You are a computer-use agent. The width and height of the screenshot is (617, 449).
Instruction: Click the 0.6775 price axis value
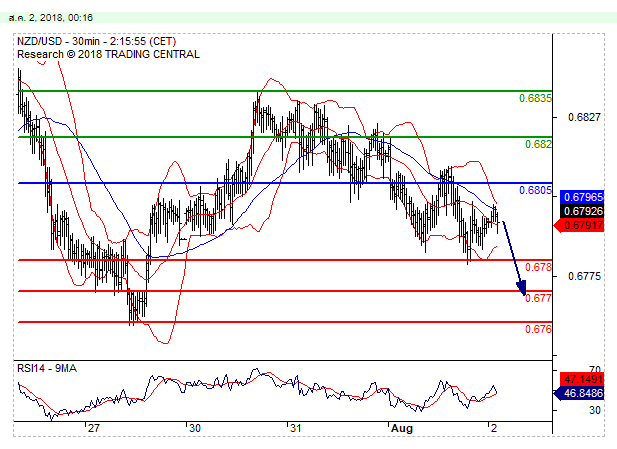(584, 276)
